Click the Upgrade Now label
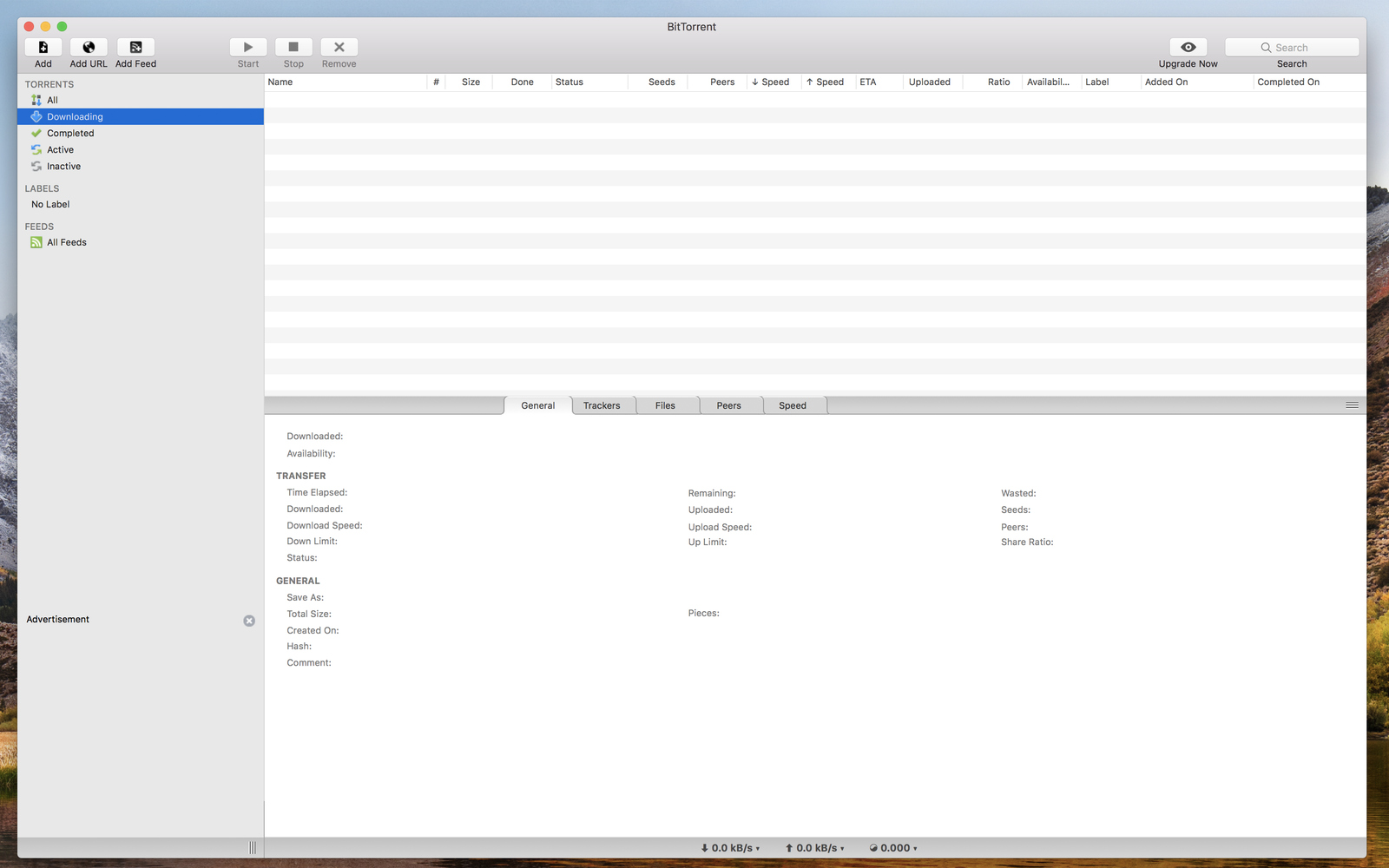This screenshot has height=868, width=1389. pyautogui.click(x=1188, y=64)
